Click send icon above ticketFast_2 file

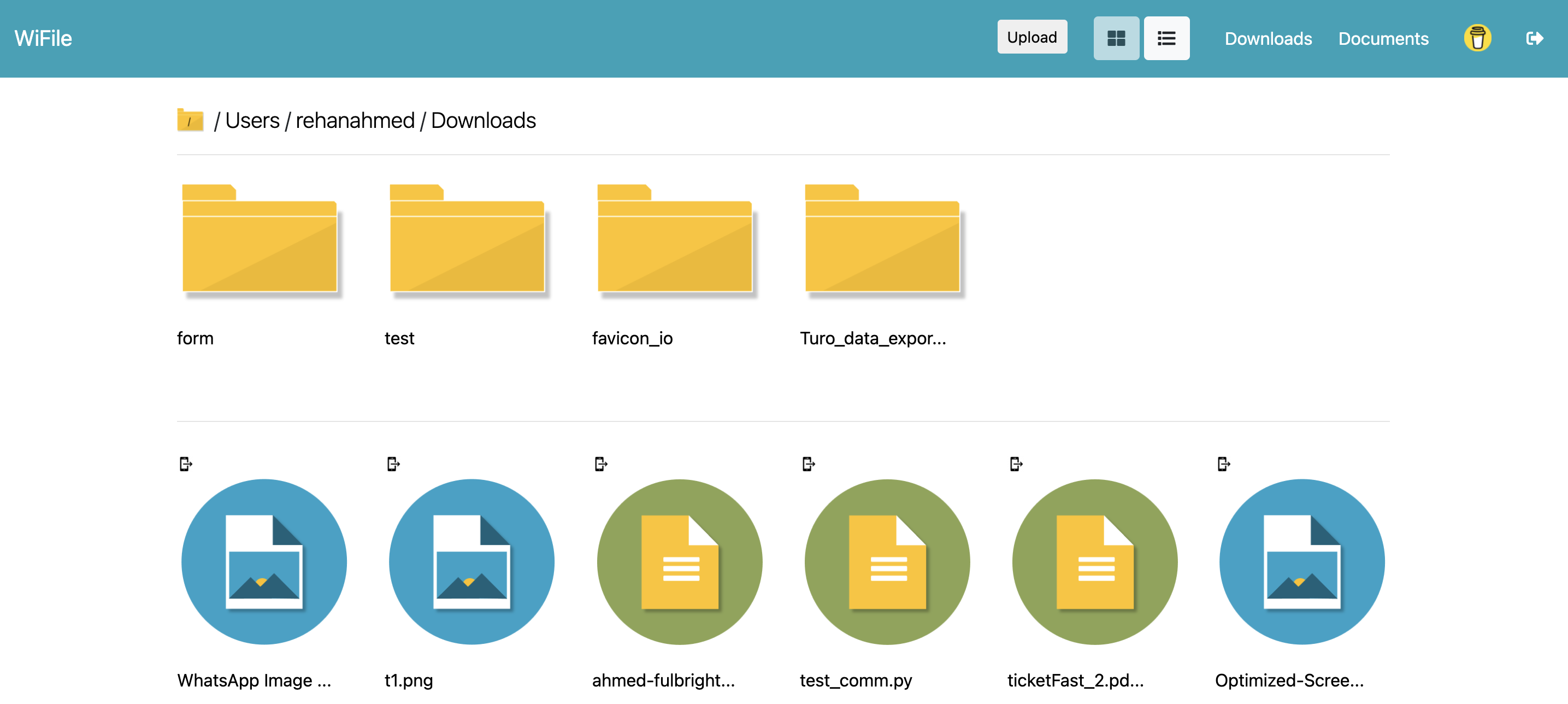click(1016, 464)
